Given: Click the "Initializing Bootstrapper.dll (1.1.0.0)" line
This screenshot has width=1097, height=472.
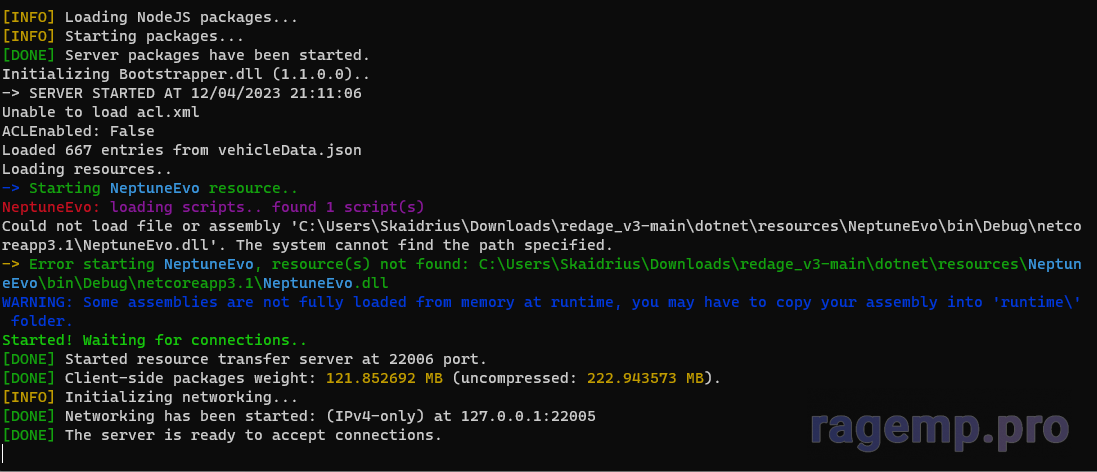Looking at the screenshot, I should pos(185,74).
